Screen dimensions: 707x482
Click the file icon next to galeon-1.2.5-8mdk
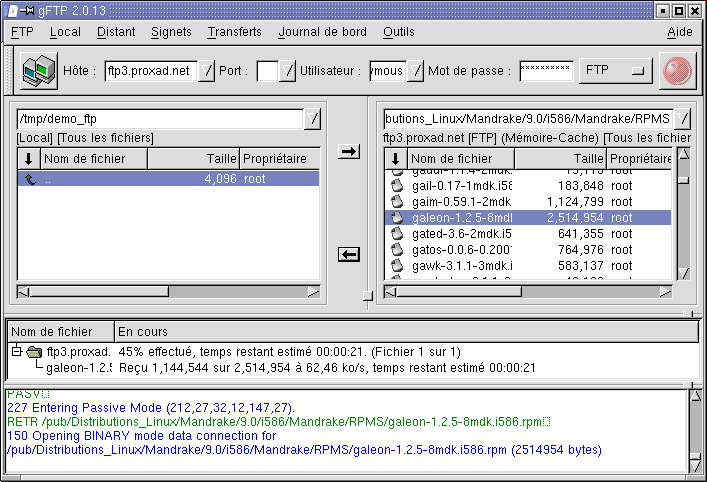(x=397, y=218)
